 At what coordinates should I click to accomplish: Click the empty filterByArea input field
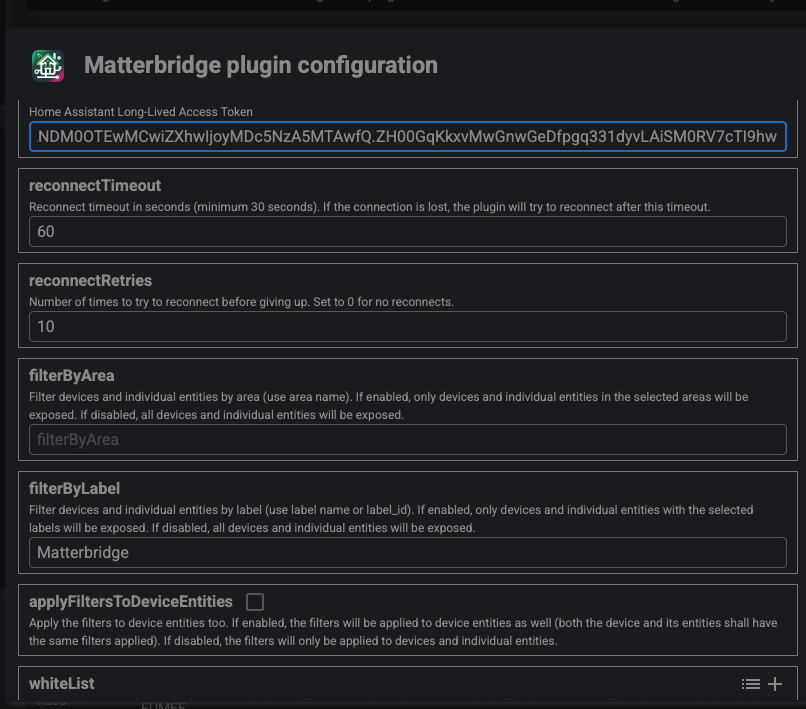(x=408, y=439)
